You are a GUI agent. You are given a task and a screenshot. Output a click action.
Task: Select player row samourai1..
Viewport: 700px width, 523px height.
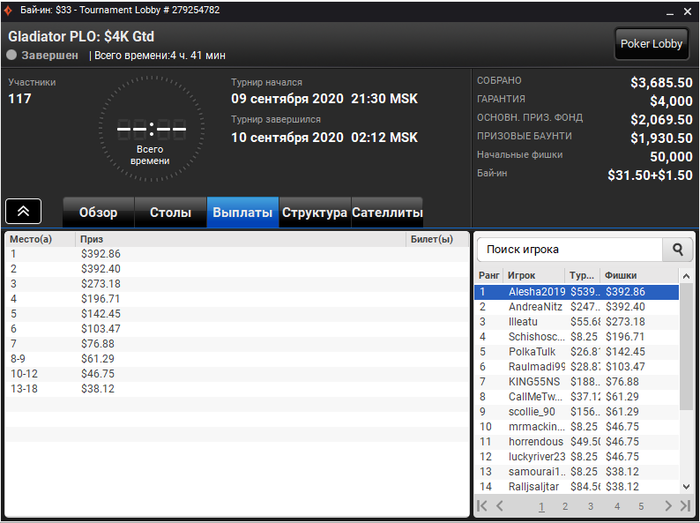point(577,472)
